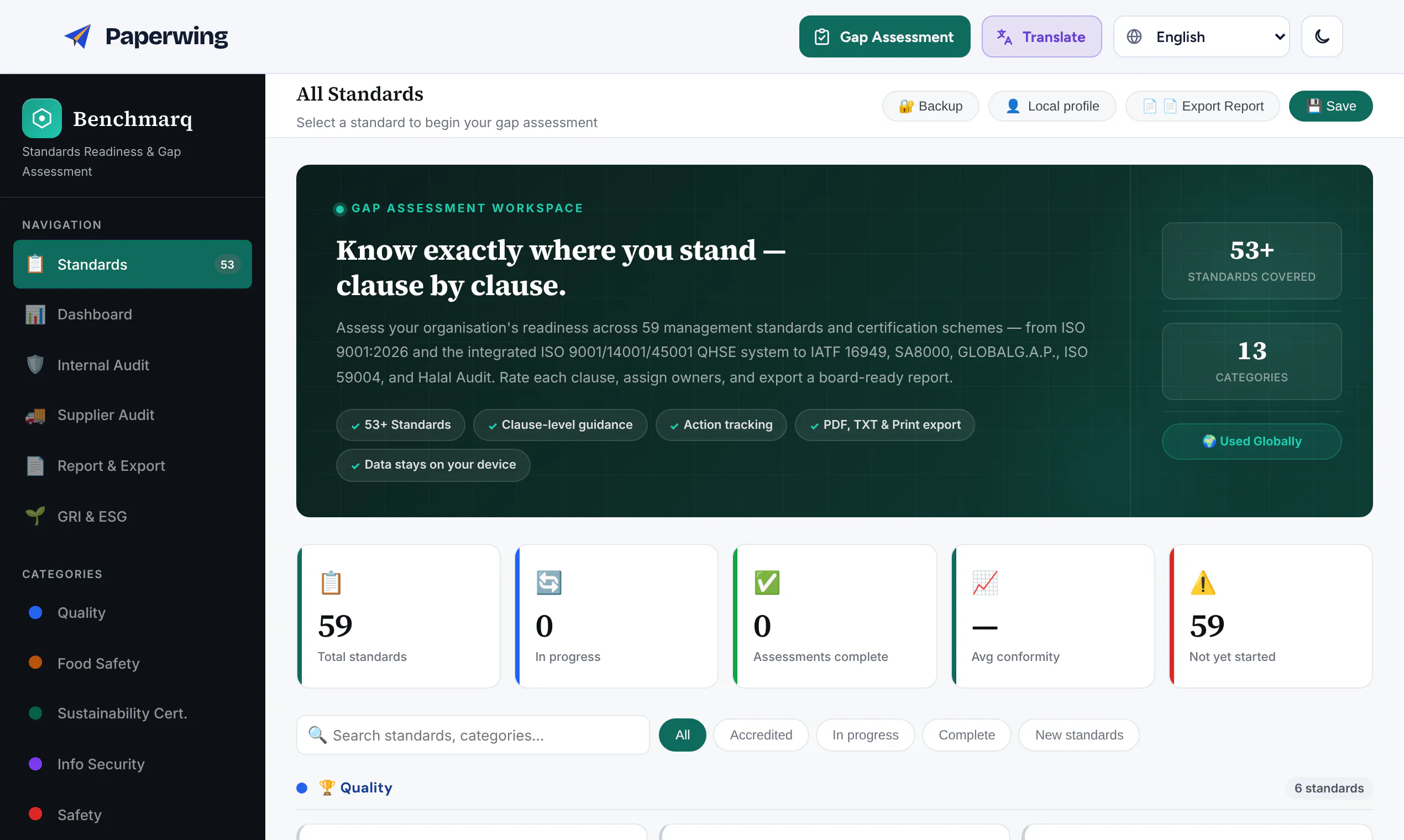The width and height of the screenshot is (1404, 840).
Task: Click the Internal Audit shield icon
Action: 35,365
